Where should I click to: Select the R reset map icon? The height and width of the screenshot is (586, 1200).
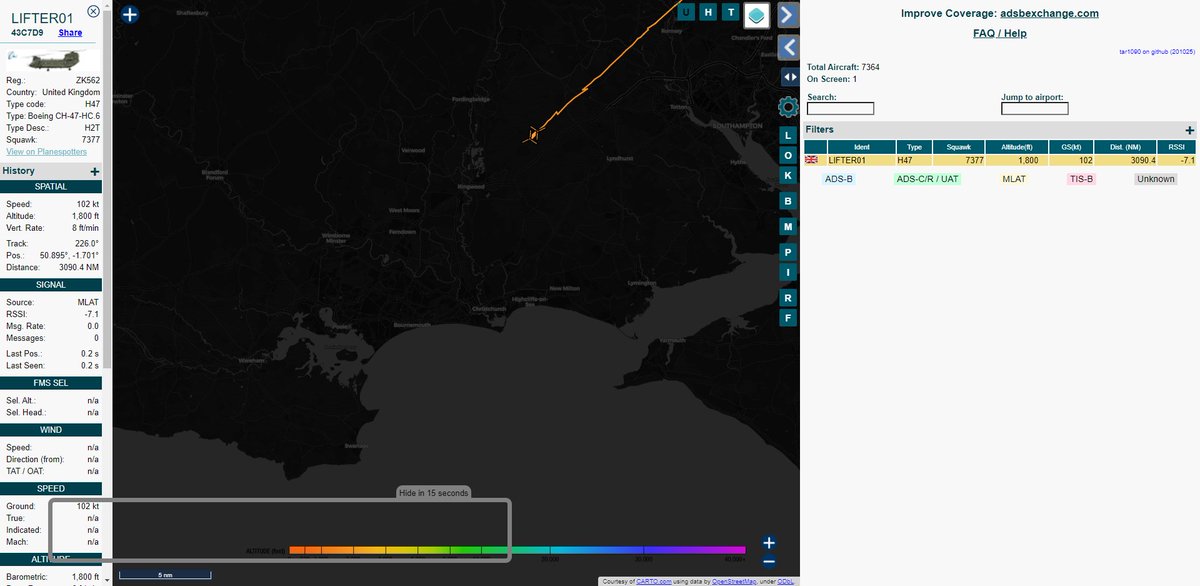click(x=787, y=297)
